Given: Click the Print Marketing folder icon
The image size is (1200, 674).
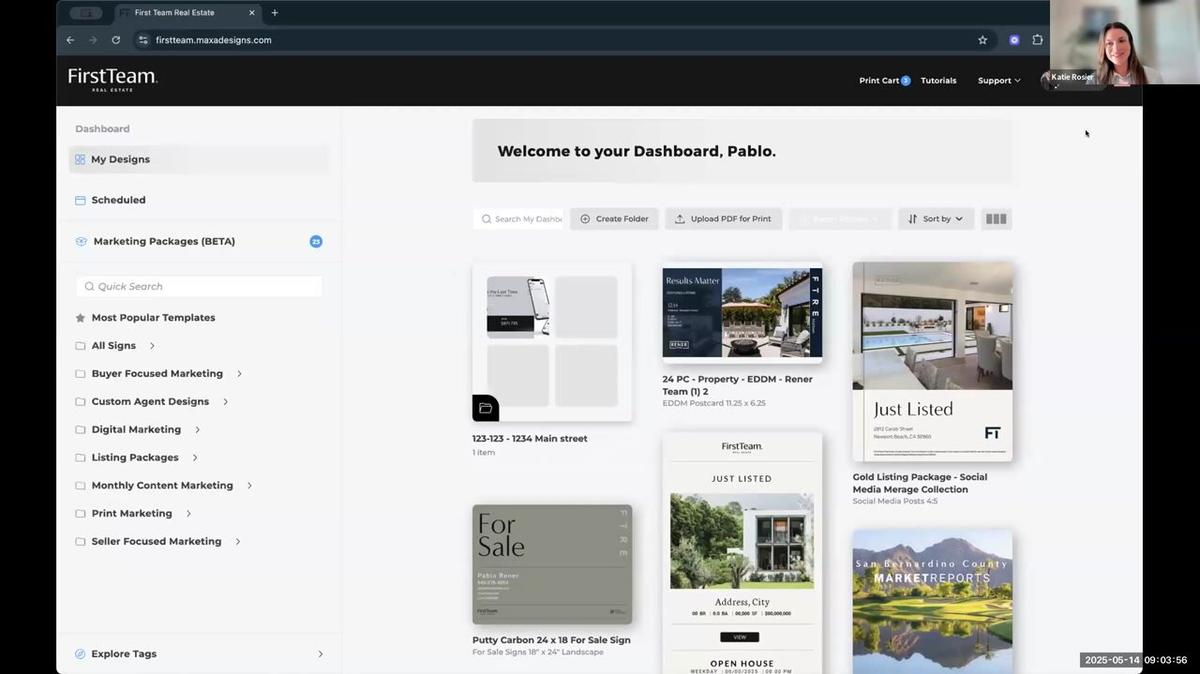Looking at the screenshot, I should coord(80,514).
